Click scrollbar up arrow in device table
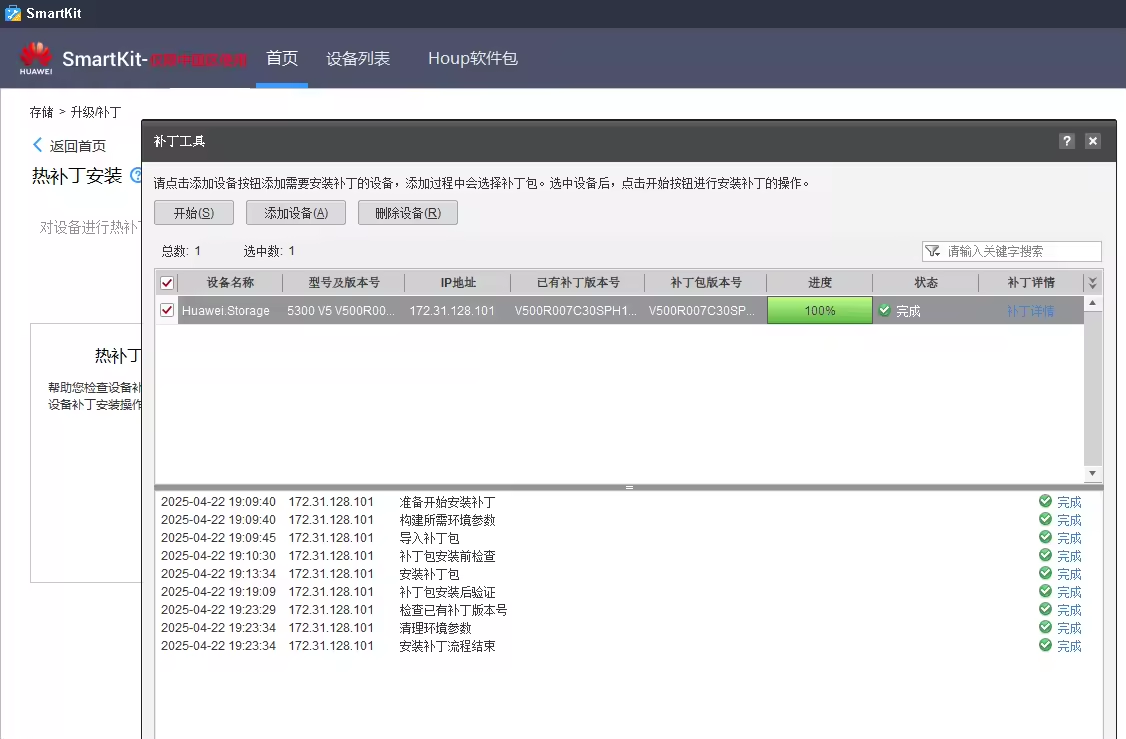The height and width of the screenshot is (739, 1126). [1092, 303]
